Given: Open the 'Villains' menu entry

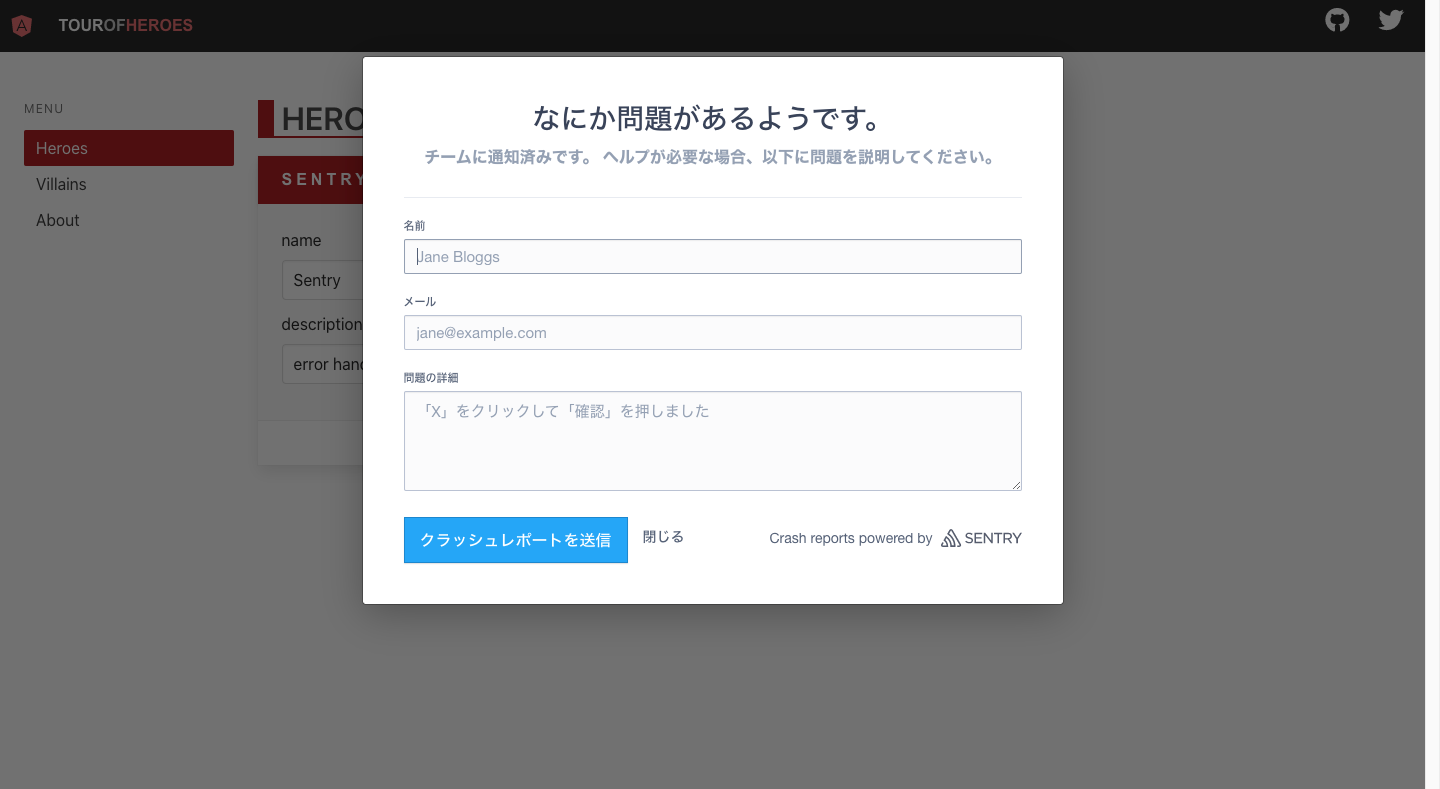Looking at the screenshot, I should (x=61, y=184).
